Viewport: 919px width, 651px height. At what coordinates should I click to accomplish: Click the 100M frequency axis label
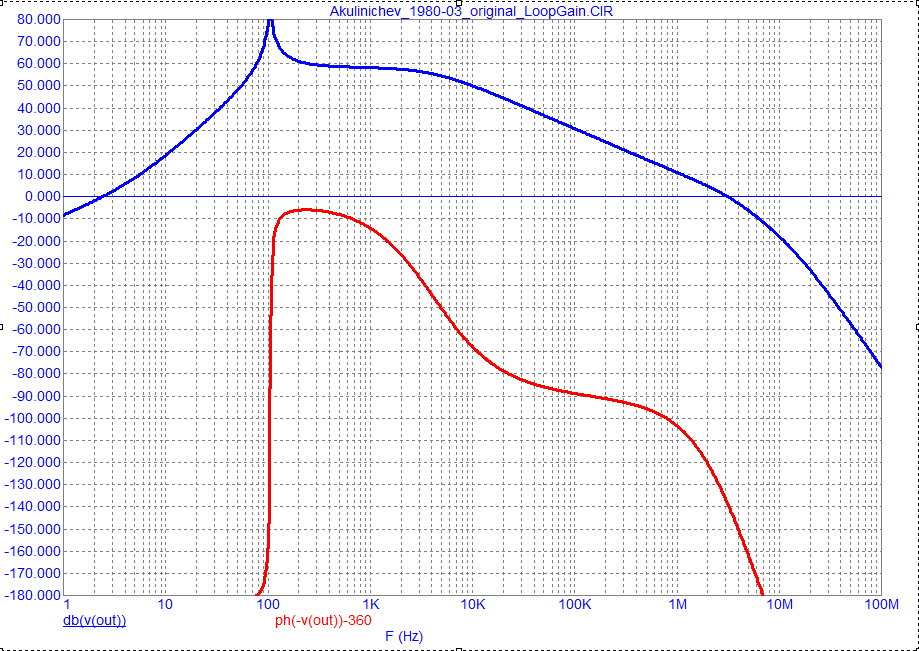point(880,604)
